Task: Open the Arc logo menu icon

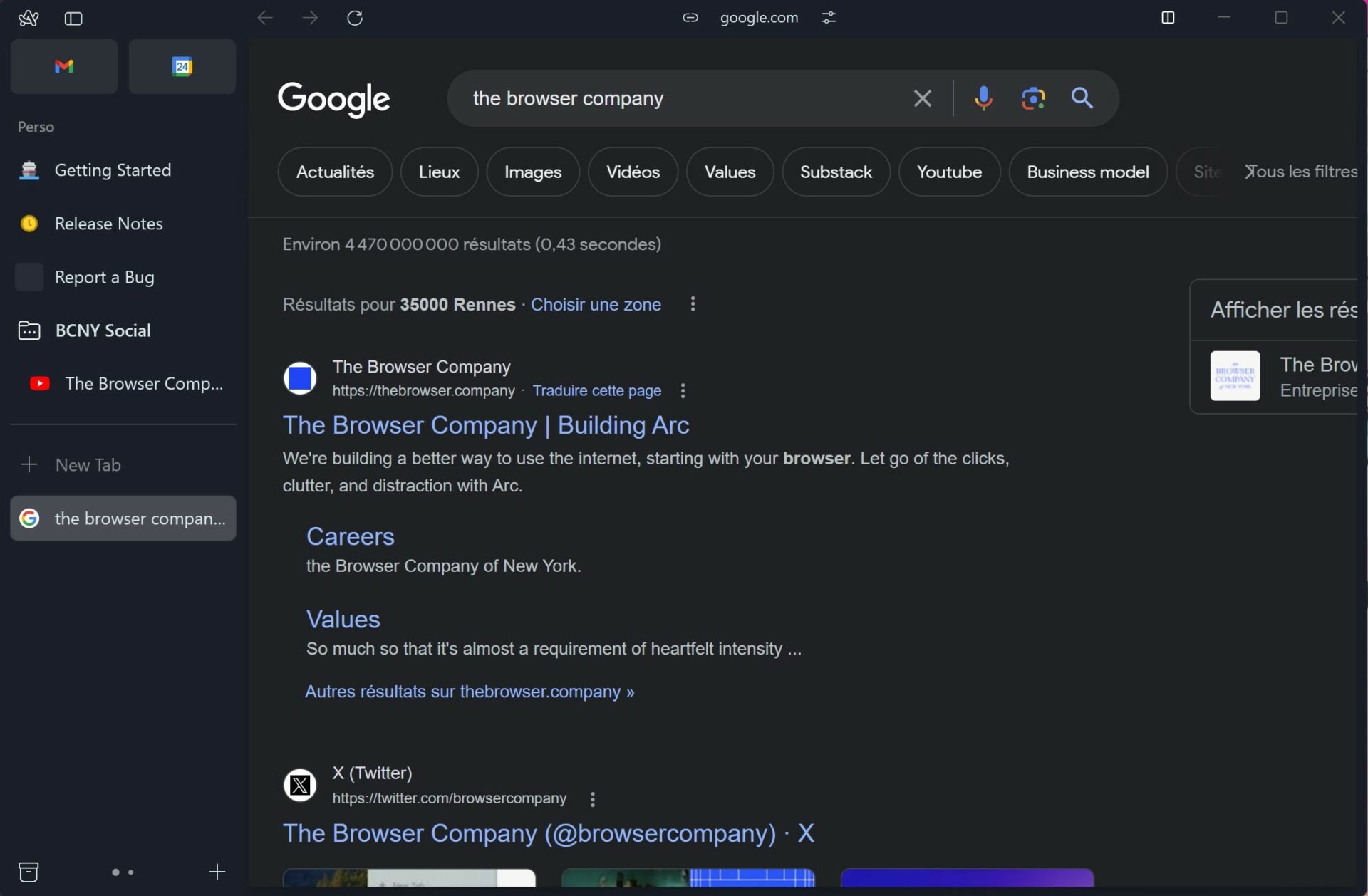Action: click(x=28, y=18)
